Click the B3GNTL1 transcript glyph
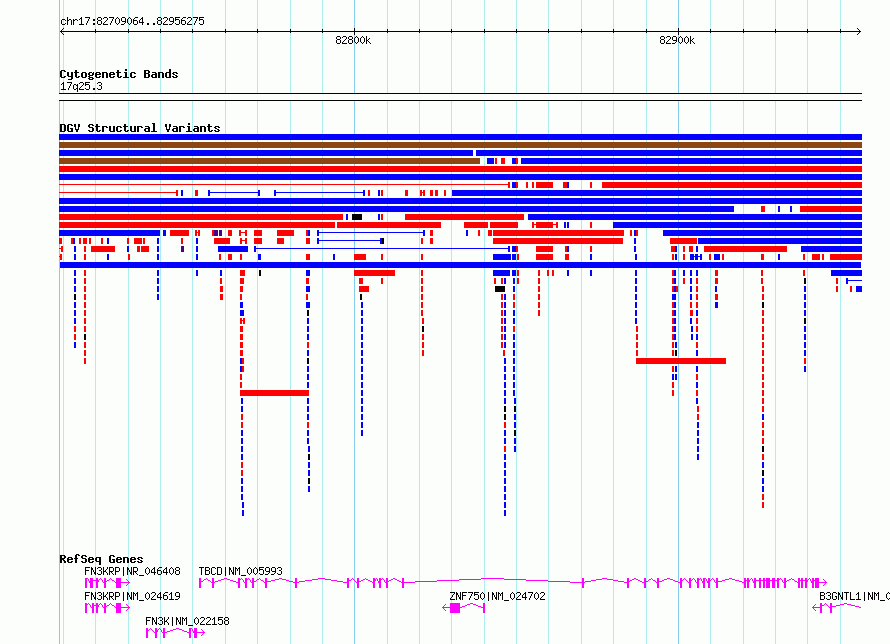 coord(837,608)
